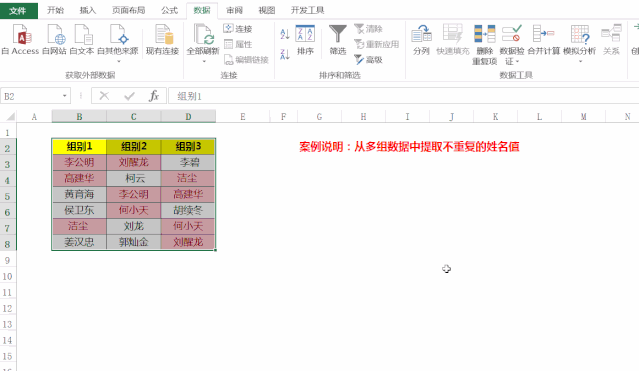Open the 连接 connections button
Viewport: 639px width, 371px height.
click(x=238, y=29)
